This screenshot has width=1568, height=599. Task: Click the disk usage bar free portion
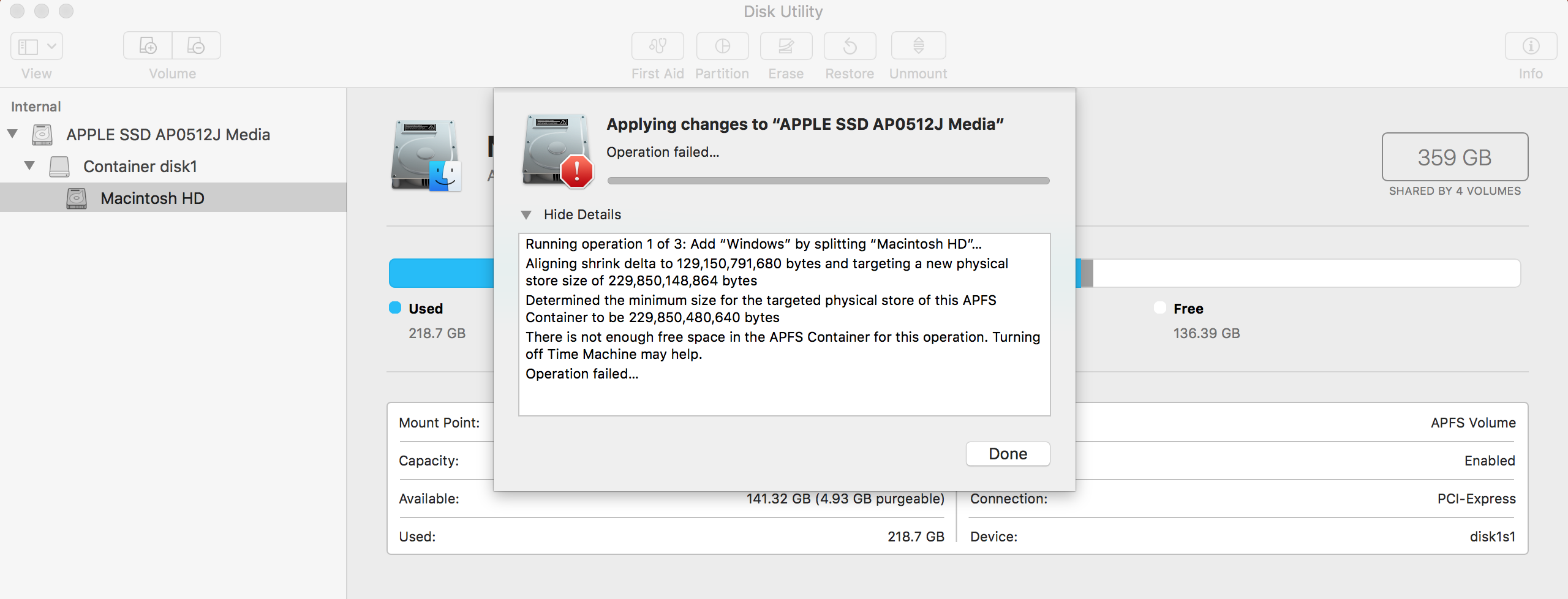[x=1306, y=273]
